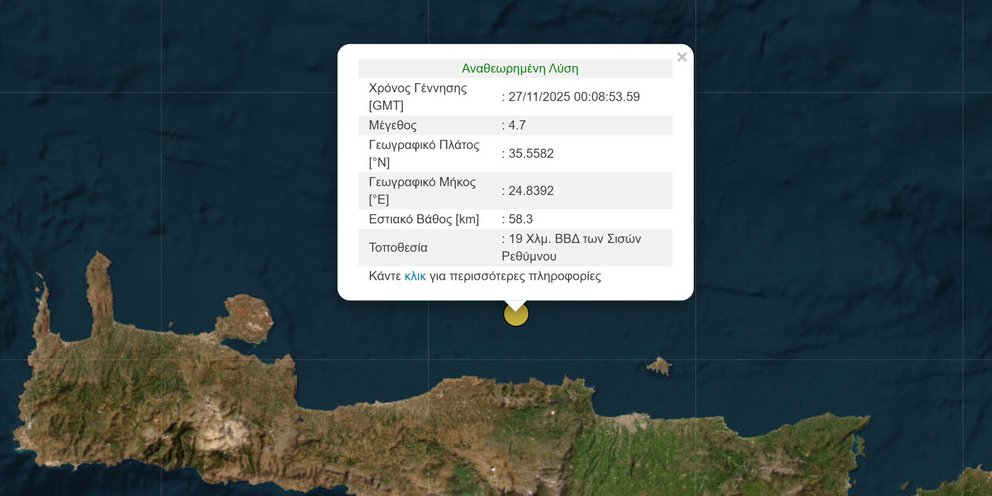This screenshot has height=496, width=992.
Task: Click the Gramvousa peninsula at Crete's western tip
Action: 42,308
